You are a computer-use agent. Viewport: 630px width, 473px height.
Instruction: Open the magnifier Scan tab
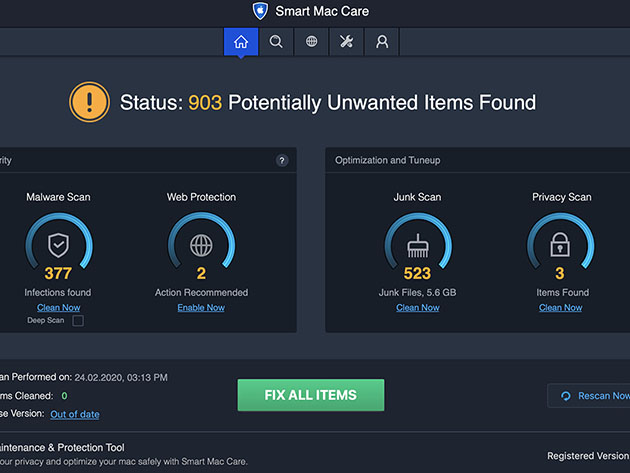click(x=276, y=42)
